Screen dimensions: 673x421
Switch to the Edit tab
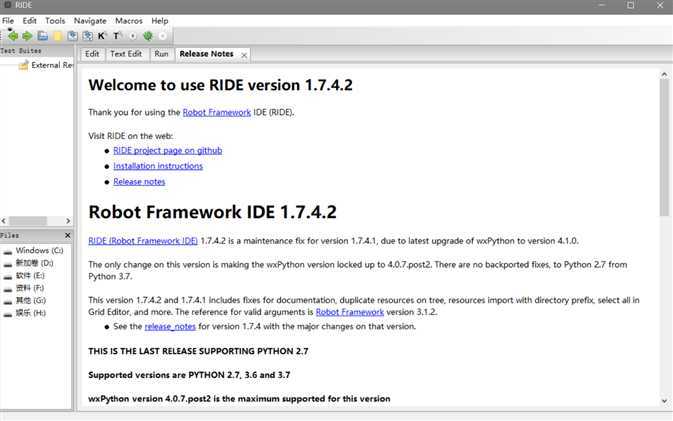[92, 54]
